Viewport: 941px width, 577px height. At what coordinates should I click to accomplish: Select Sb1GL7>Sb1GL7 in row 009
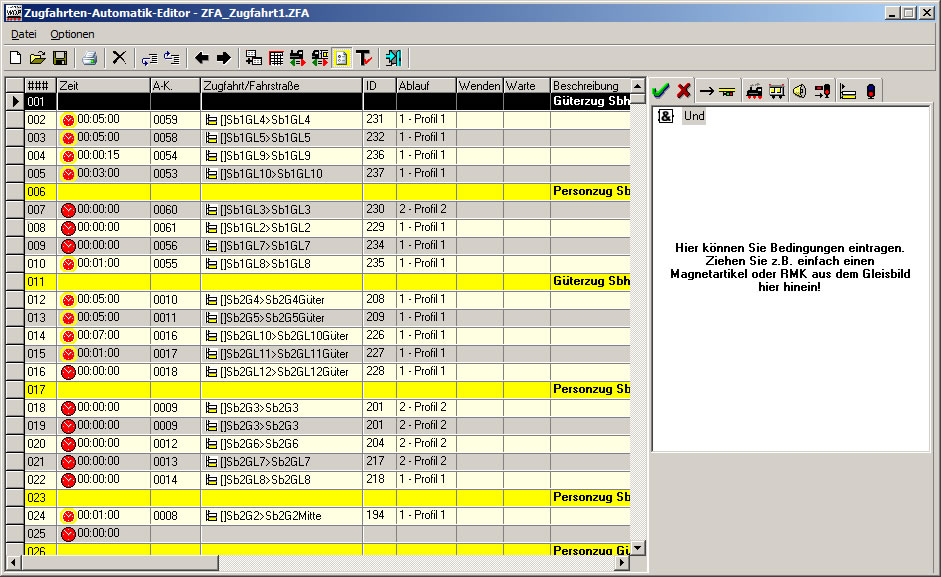click(x=281, y=246)
